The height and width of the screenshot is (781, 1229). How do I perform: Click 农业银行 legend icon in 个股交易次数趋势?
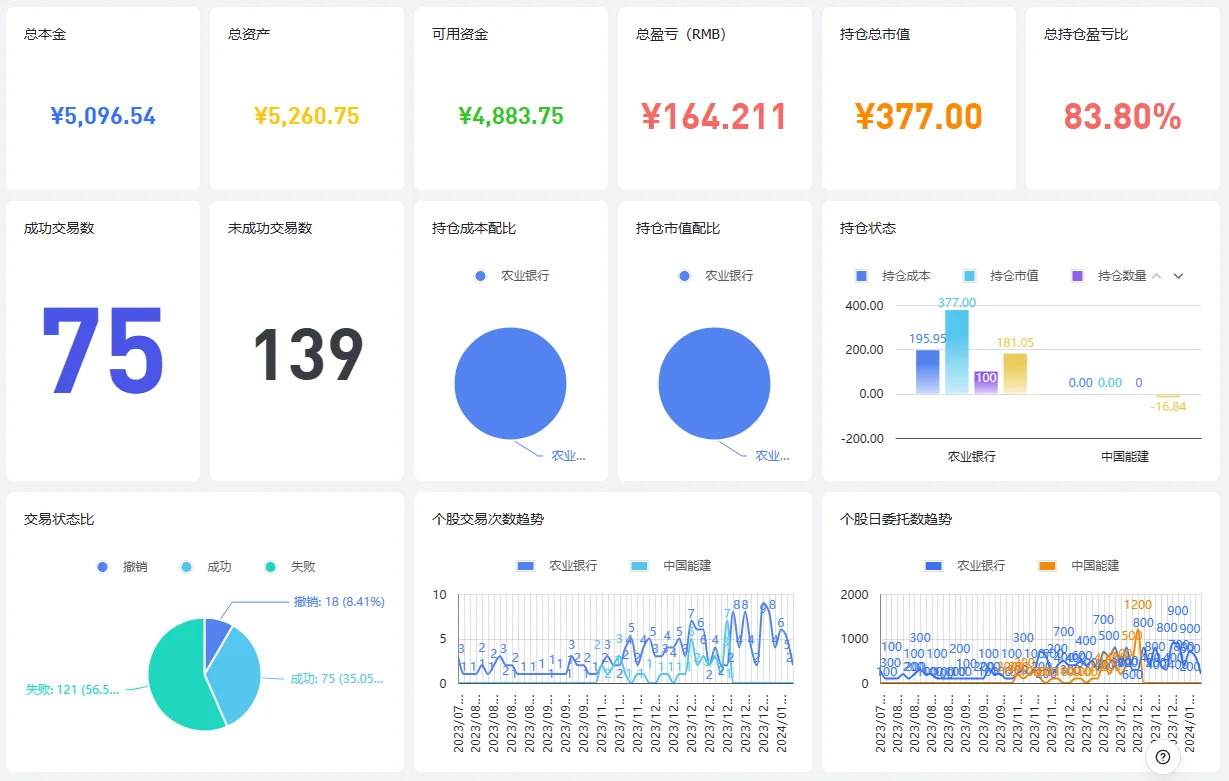click(525, 566)
